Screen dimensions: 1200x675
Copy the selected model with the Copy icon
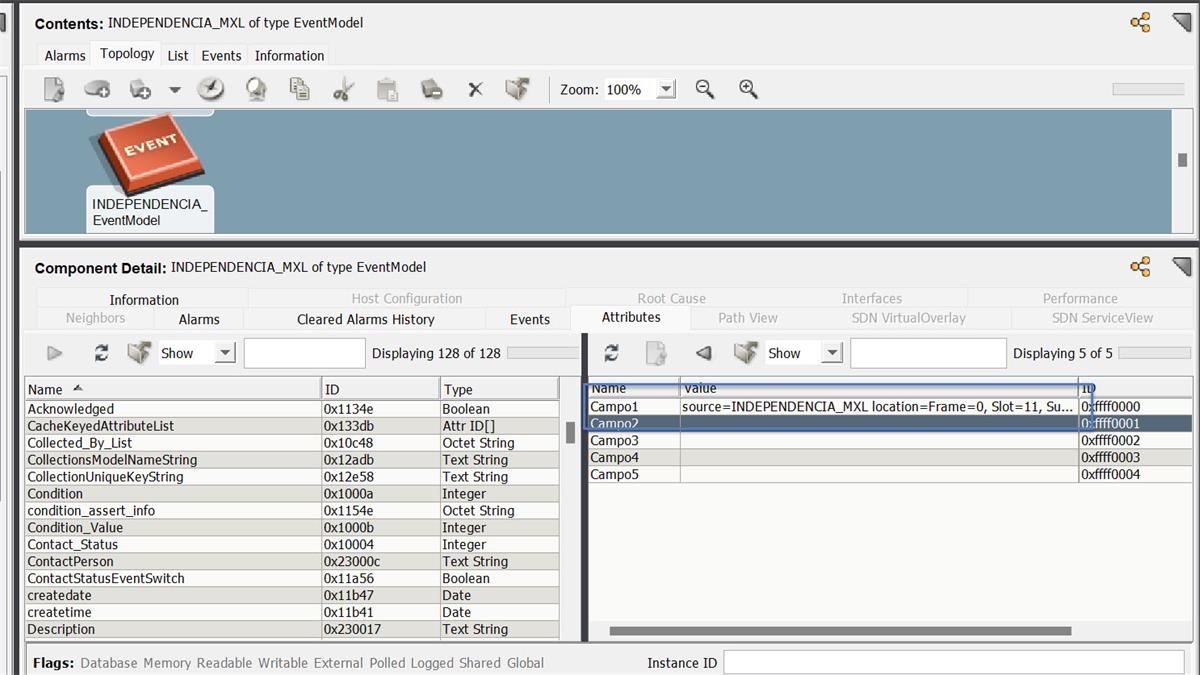pyautogui.click(x=299, y=89)
